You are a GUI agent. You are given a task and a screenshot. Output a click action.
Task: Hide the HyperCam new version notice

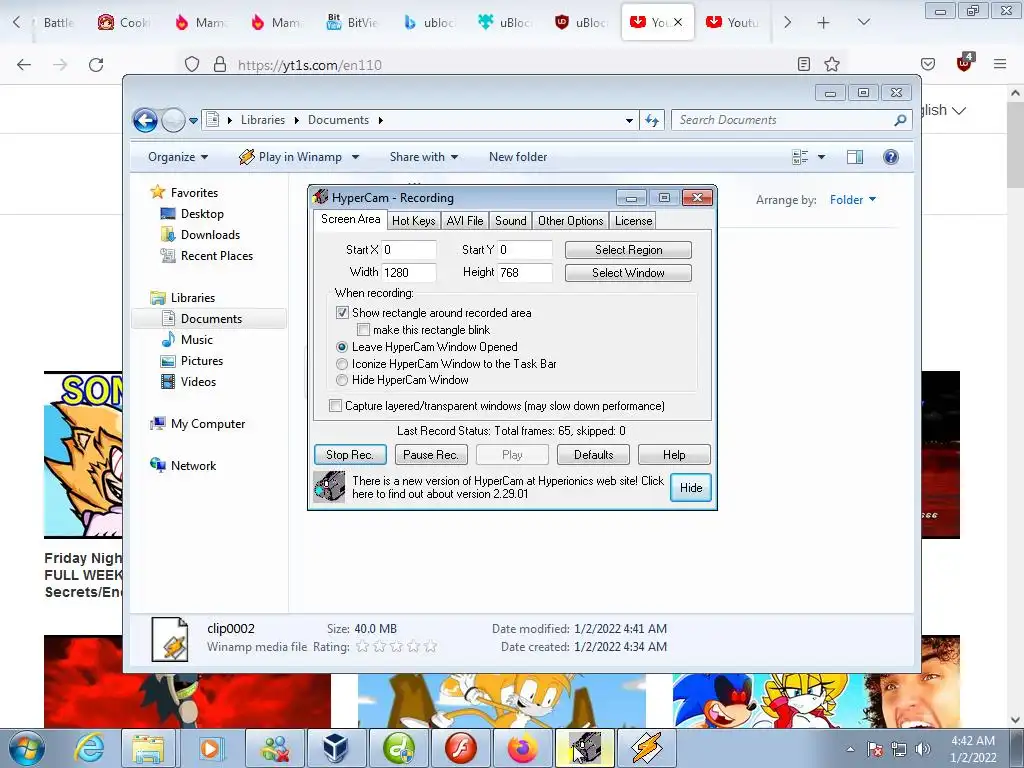pos(691,488)
